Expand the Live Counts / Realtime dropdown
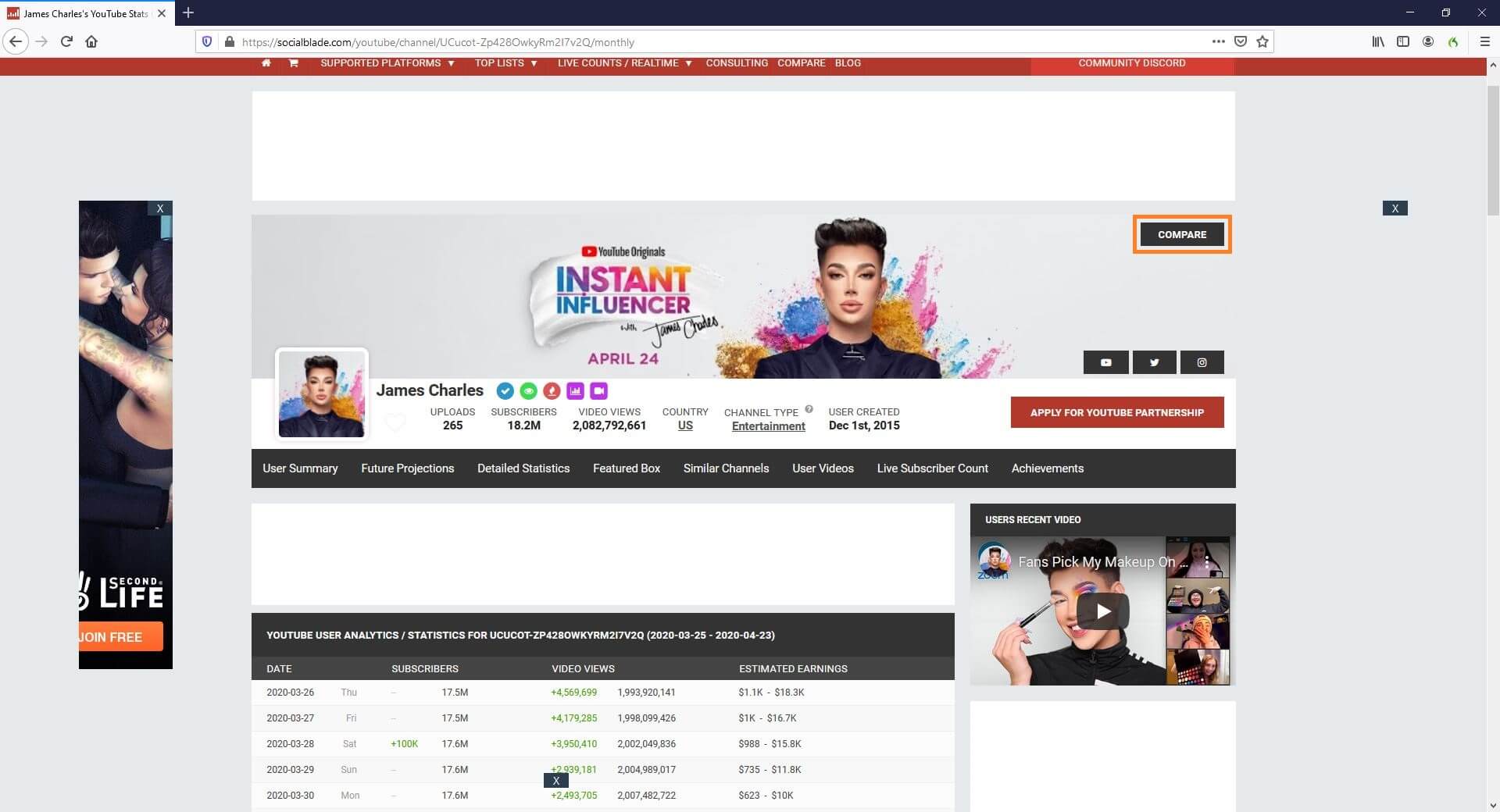The height and width of the screenshot is (812, 1500). pos(624,63)
